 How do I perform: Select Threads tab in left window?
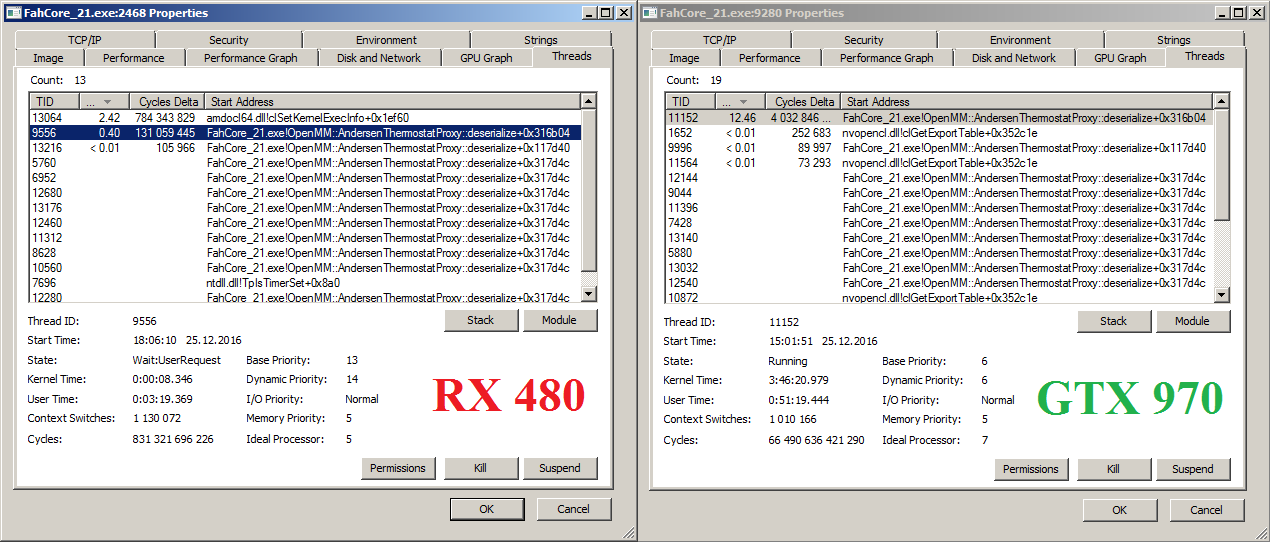pos(572,56)
